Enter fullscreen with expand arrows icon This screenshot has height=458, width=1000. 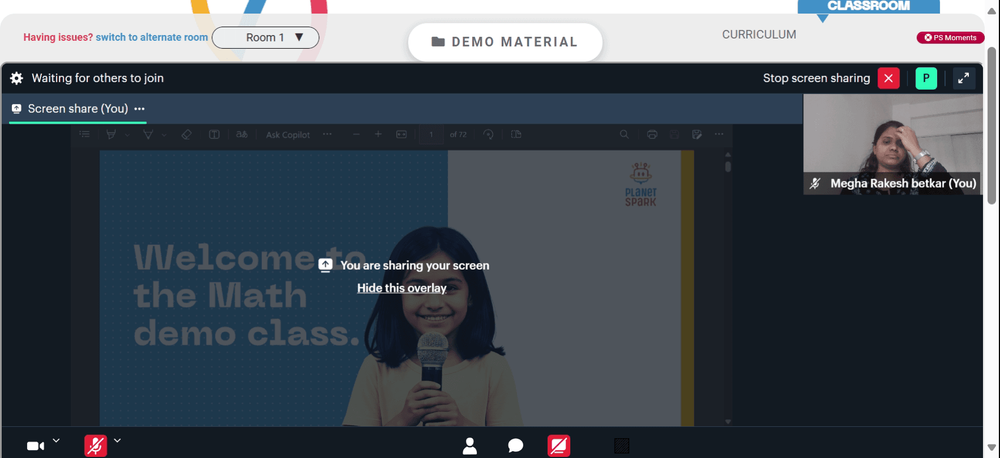[x=964, y=78]
